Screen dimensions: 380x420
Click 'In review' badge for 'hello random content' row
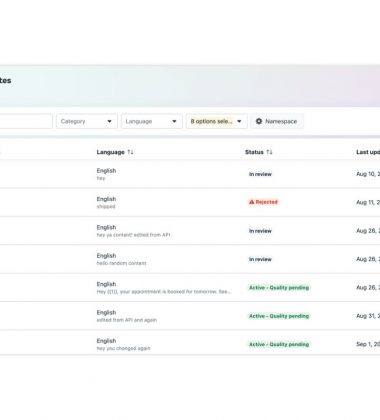(x=260, y=259)
